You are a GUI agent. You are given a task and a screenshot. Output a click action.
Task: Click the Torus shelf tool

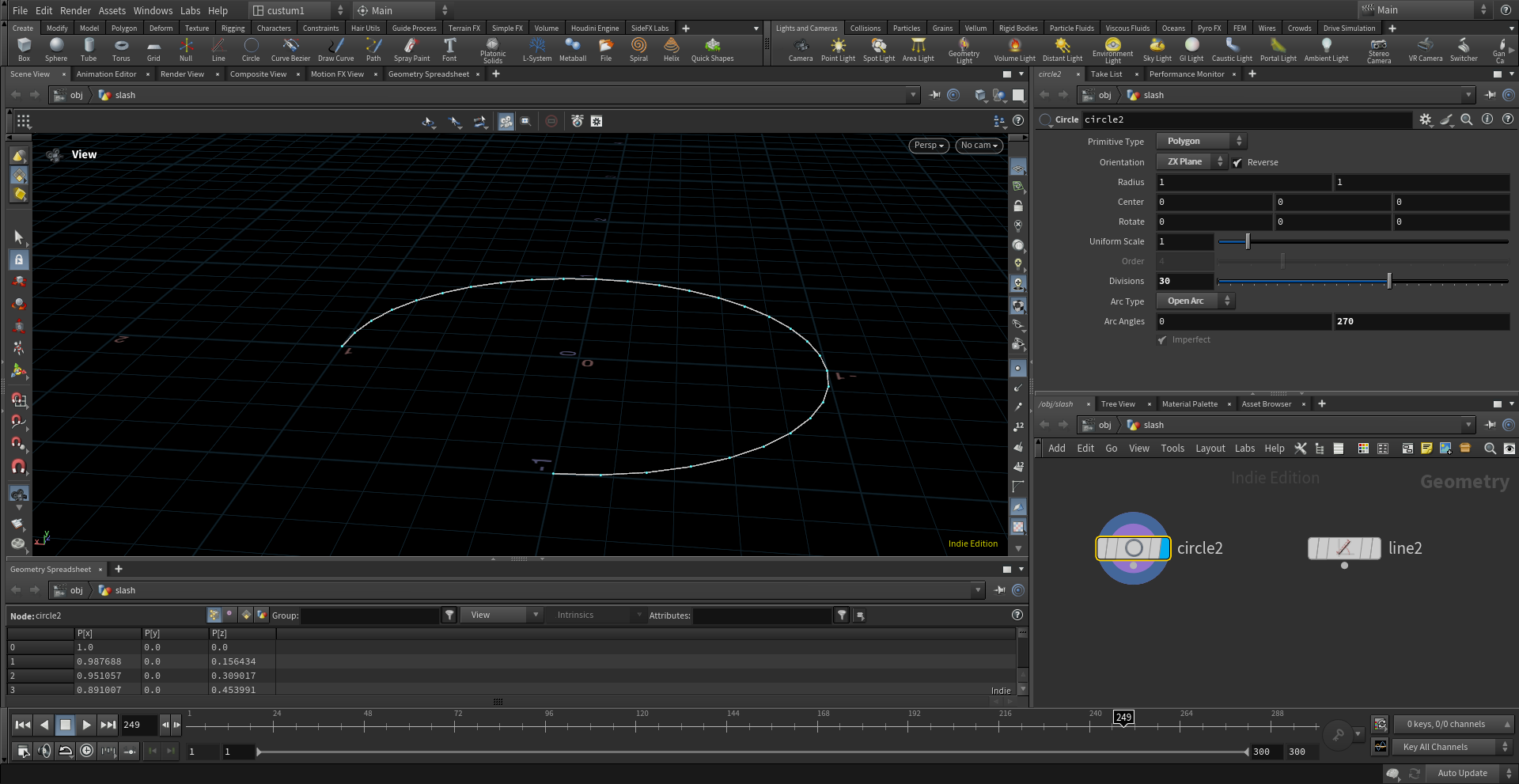(121, 49)
